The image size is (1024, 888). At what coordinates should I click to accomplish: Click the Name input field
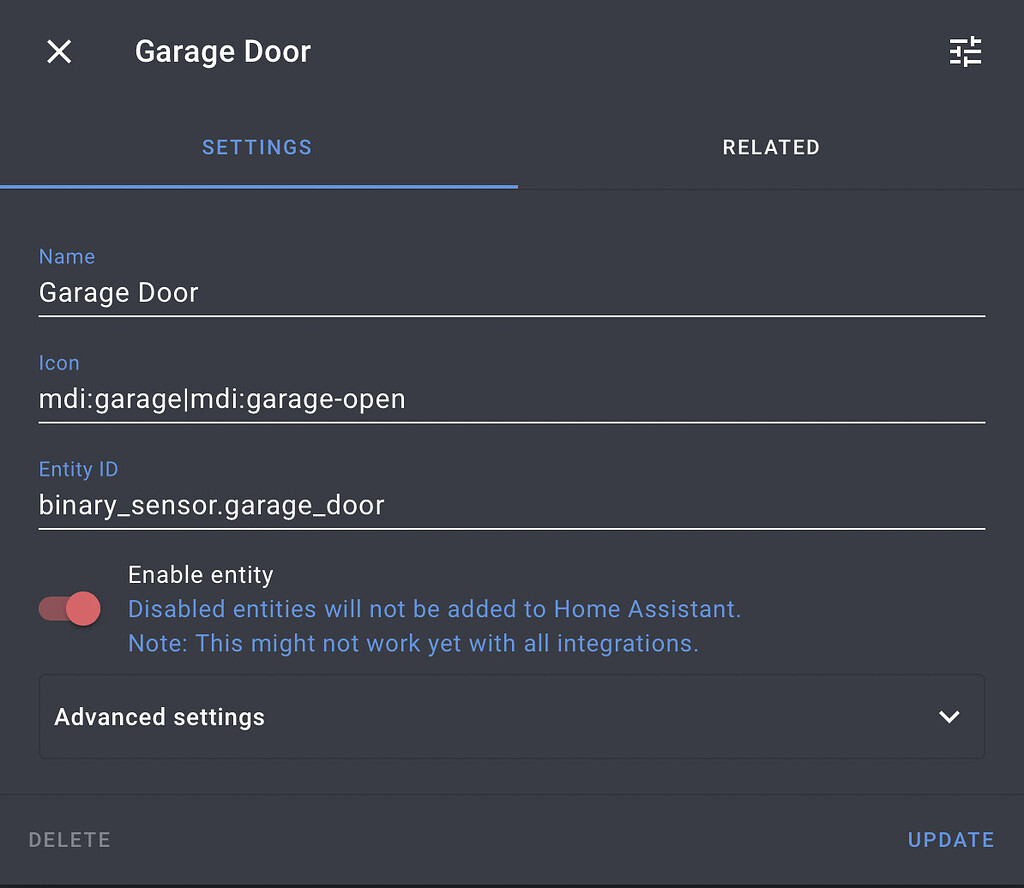tap(400, 293)
